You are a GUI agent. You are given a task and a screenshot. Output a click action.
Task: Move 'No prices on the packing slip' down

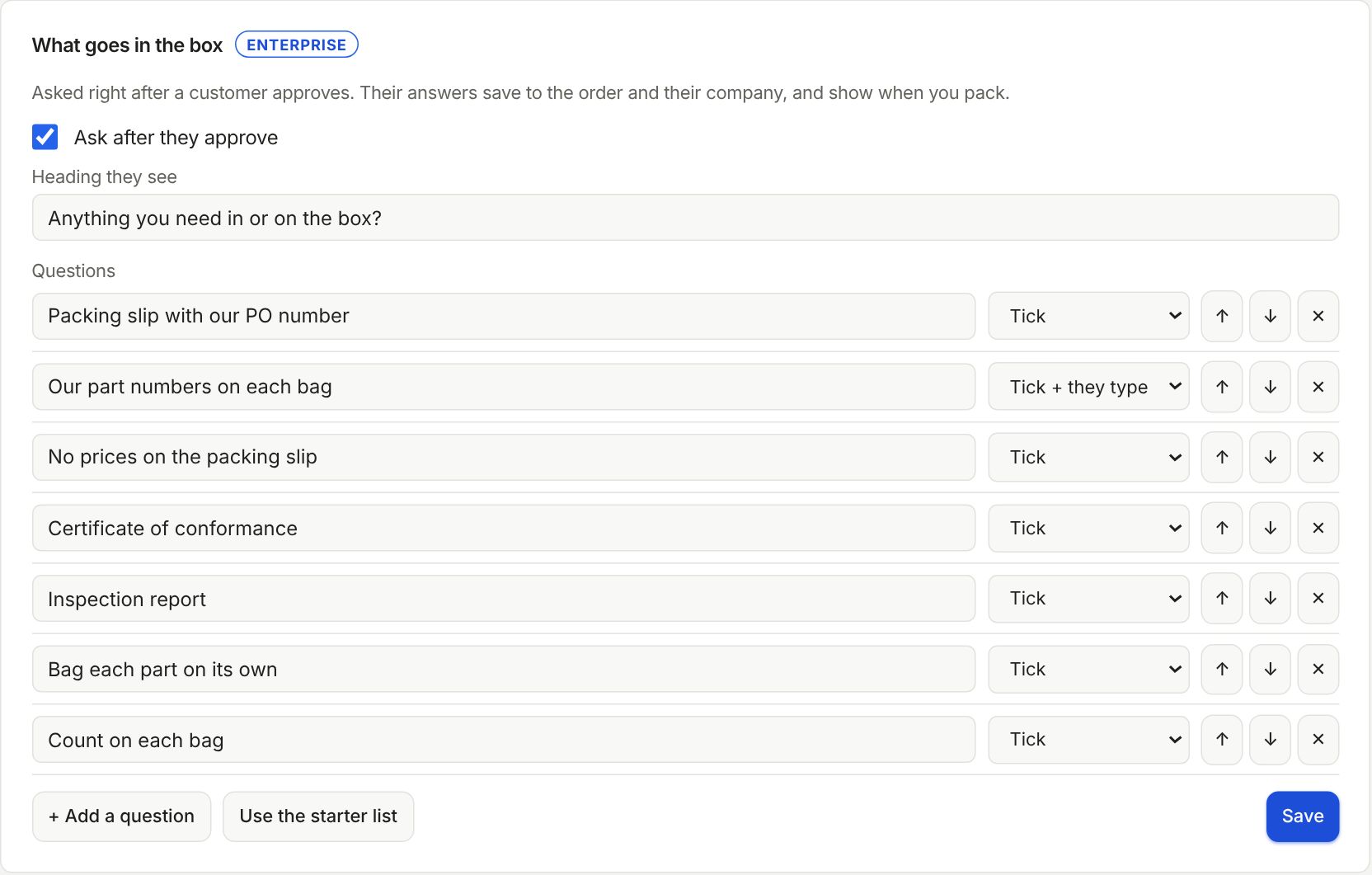pyautogui.click(x=1270, y=457)
